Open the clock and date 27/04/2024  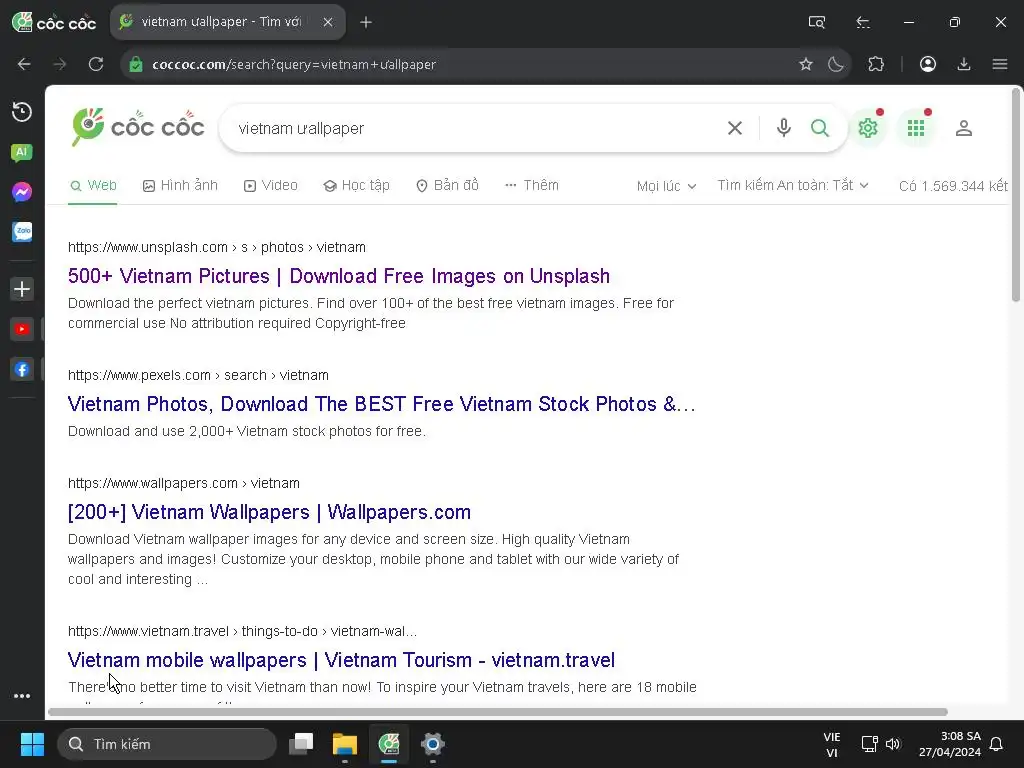tap(950, 744)
